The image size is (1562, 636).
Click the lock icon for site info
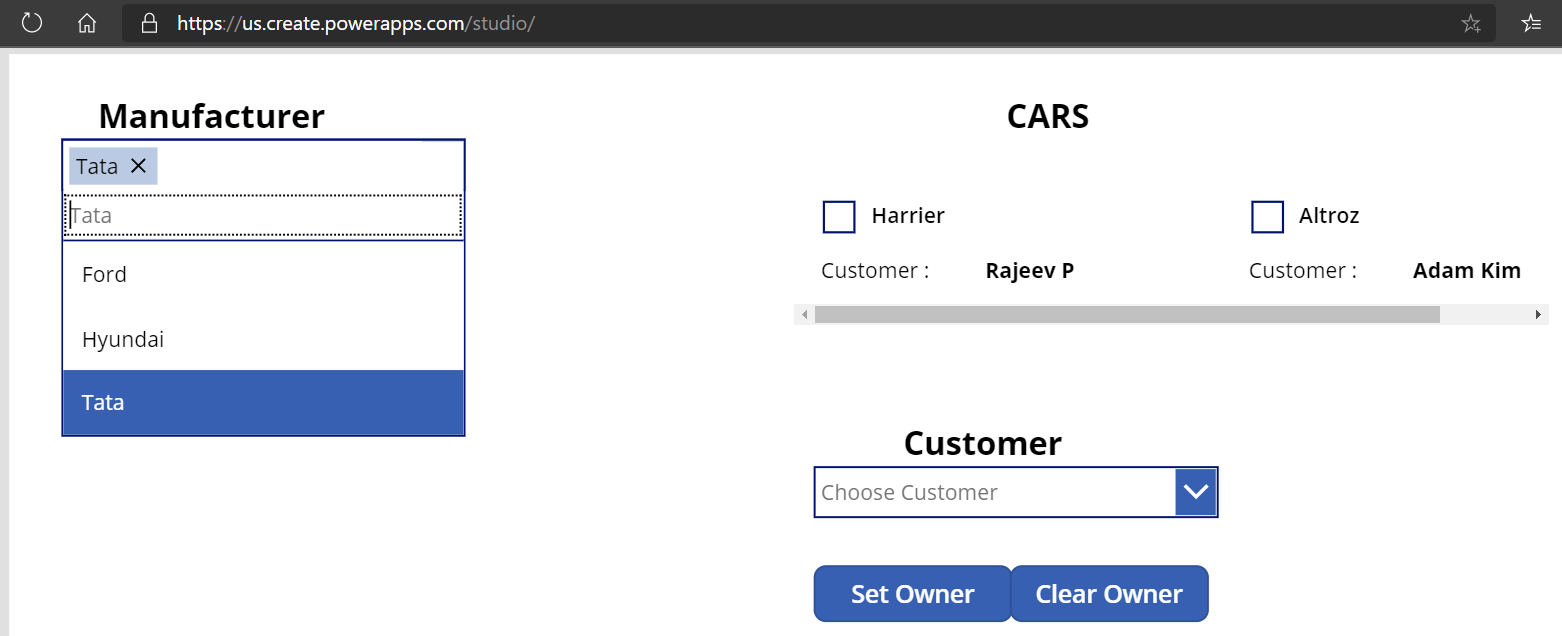coord(150,23)
